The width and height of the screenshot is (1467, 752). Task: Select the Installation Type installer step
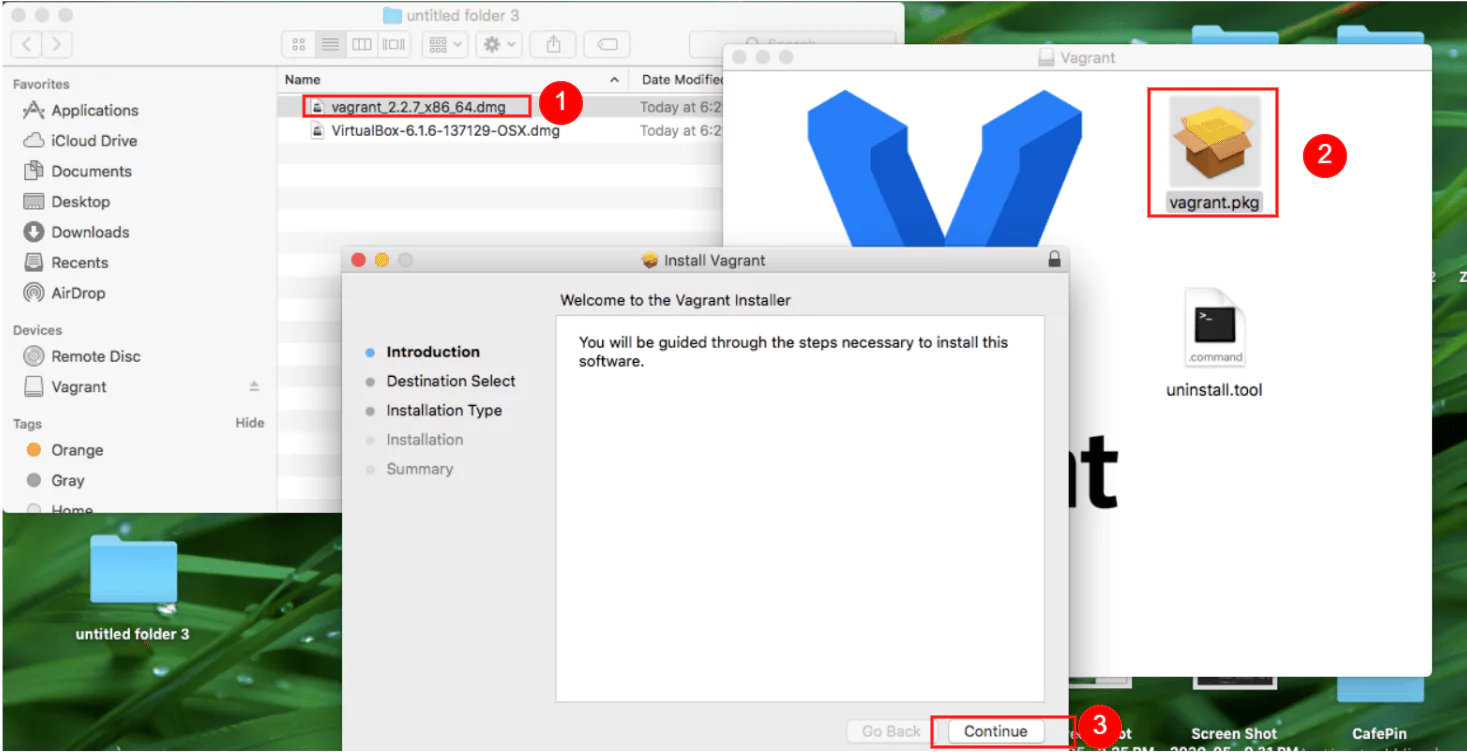444,411
